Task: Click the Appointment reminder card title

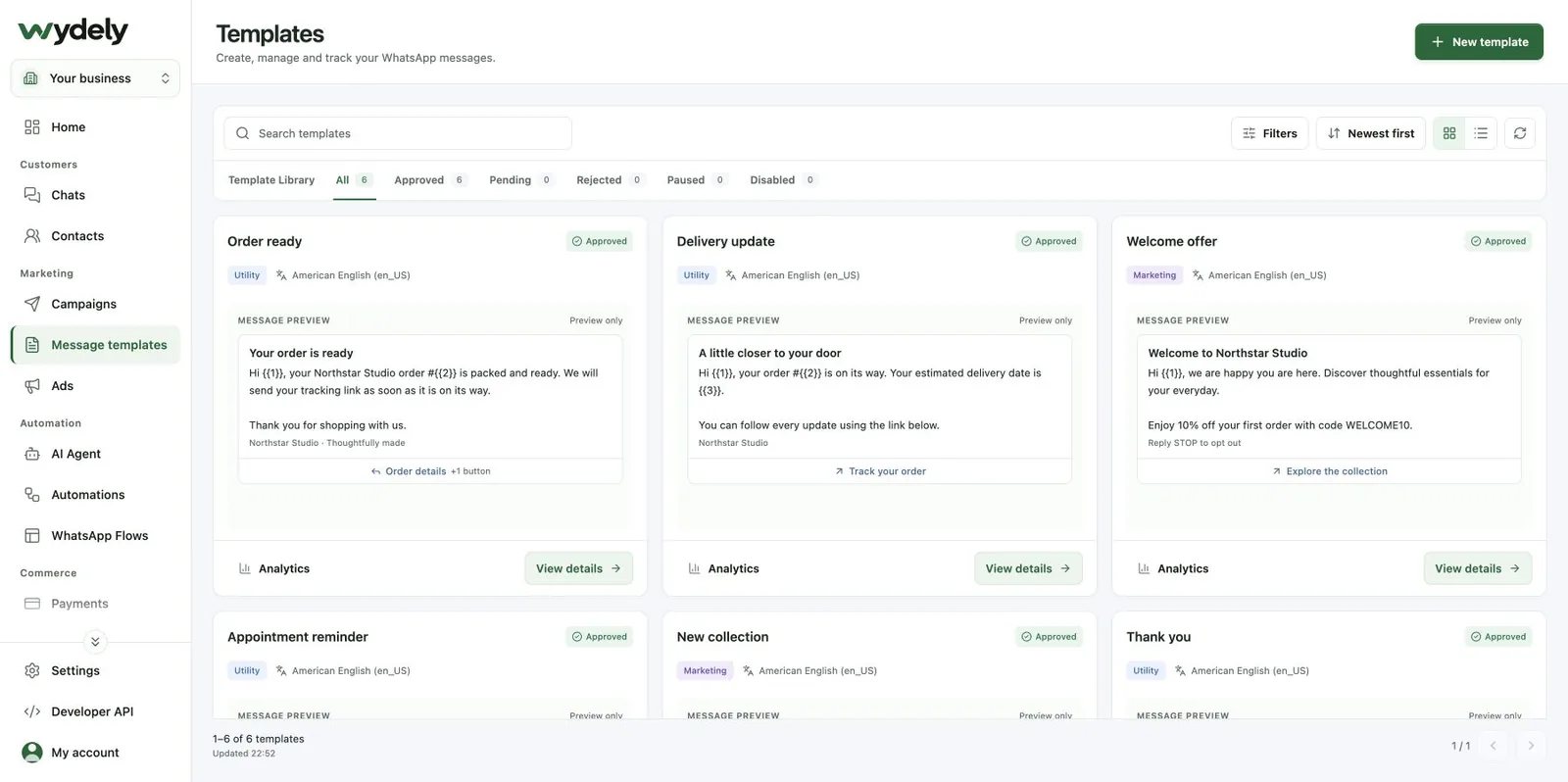Action: click(298, 637)
